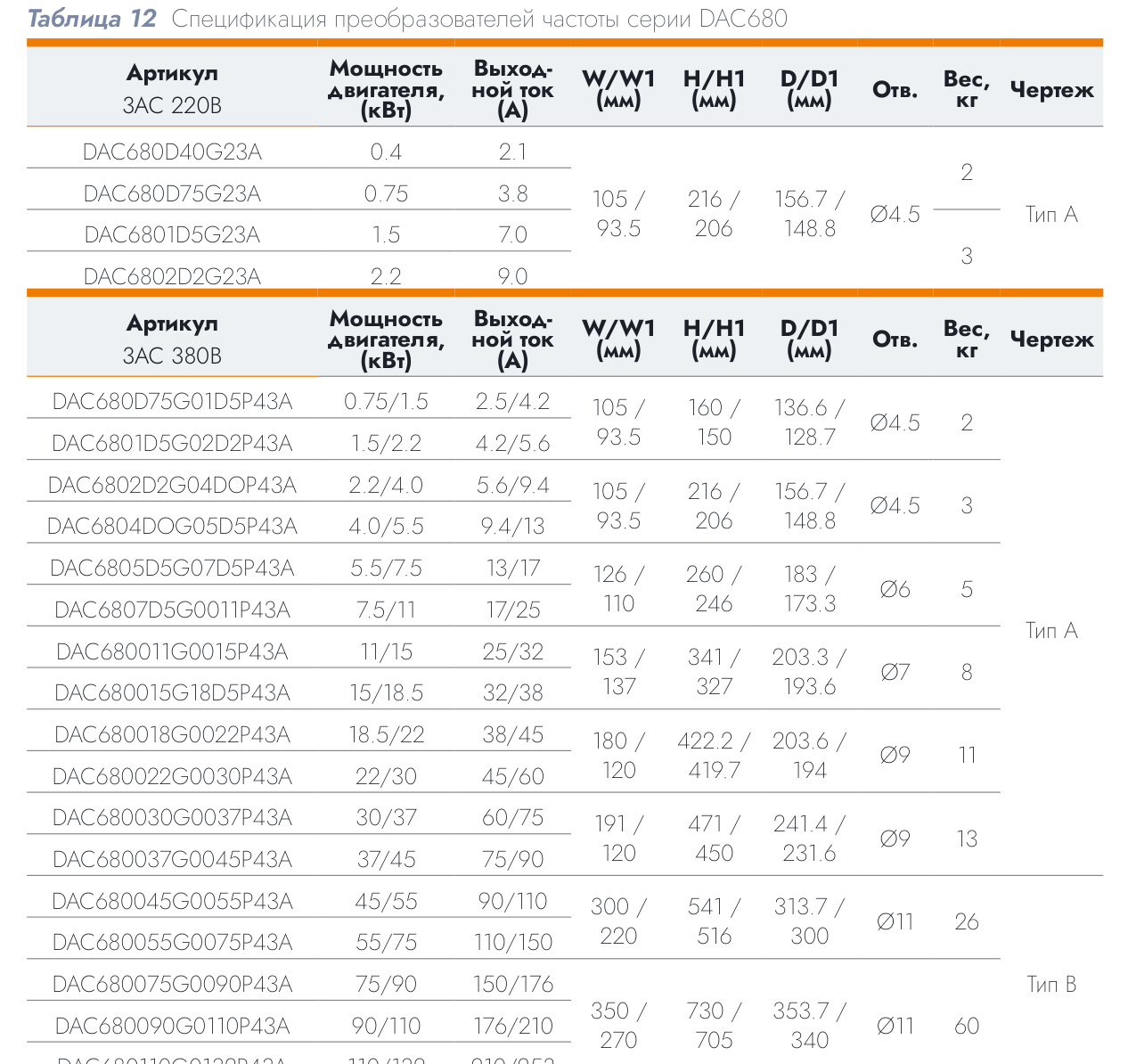Select article DAC680022G0030P43A

point(172,777)
